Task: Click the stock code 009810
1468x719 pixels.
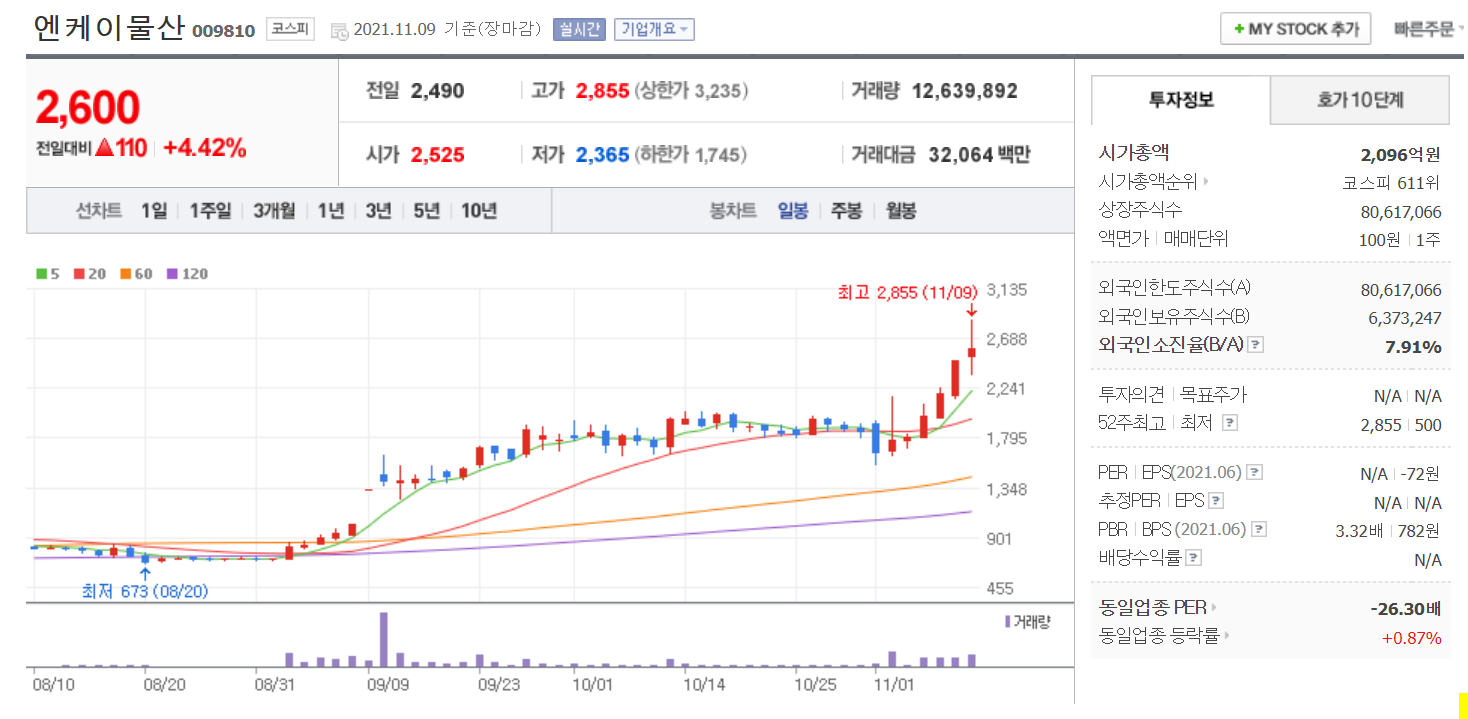Action: pos(224,31)
